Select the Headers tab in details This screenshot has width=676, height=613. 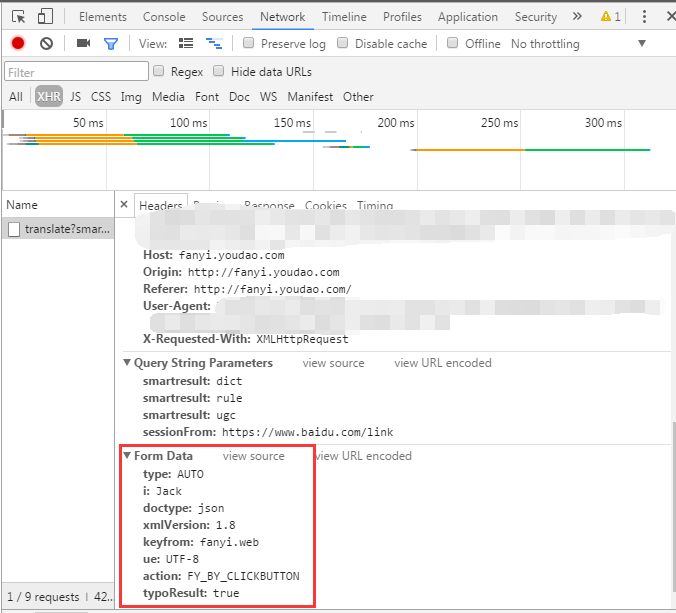[161, 205]
